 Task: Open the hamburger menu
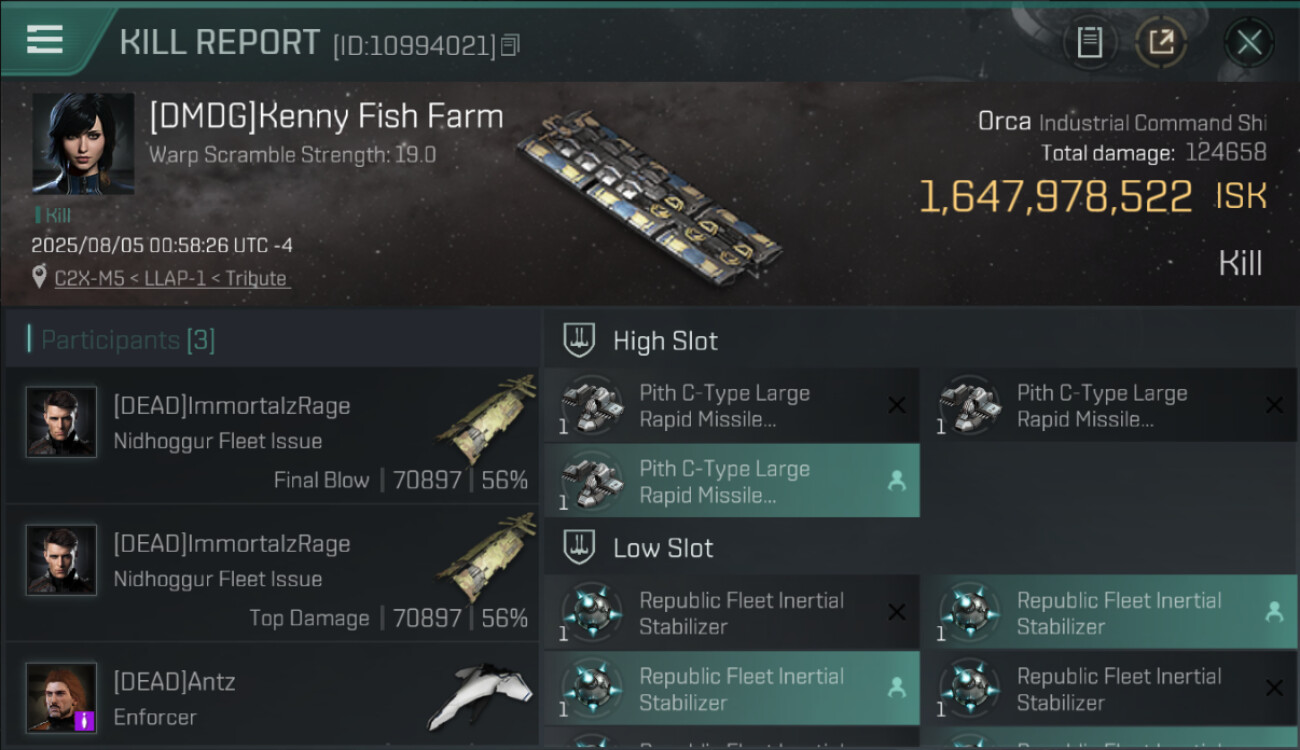[45, 40]
